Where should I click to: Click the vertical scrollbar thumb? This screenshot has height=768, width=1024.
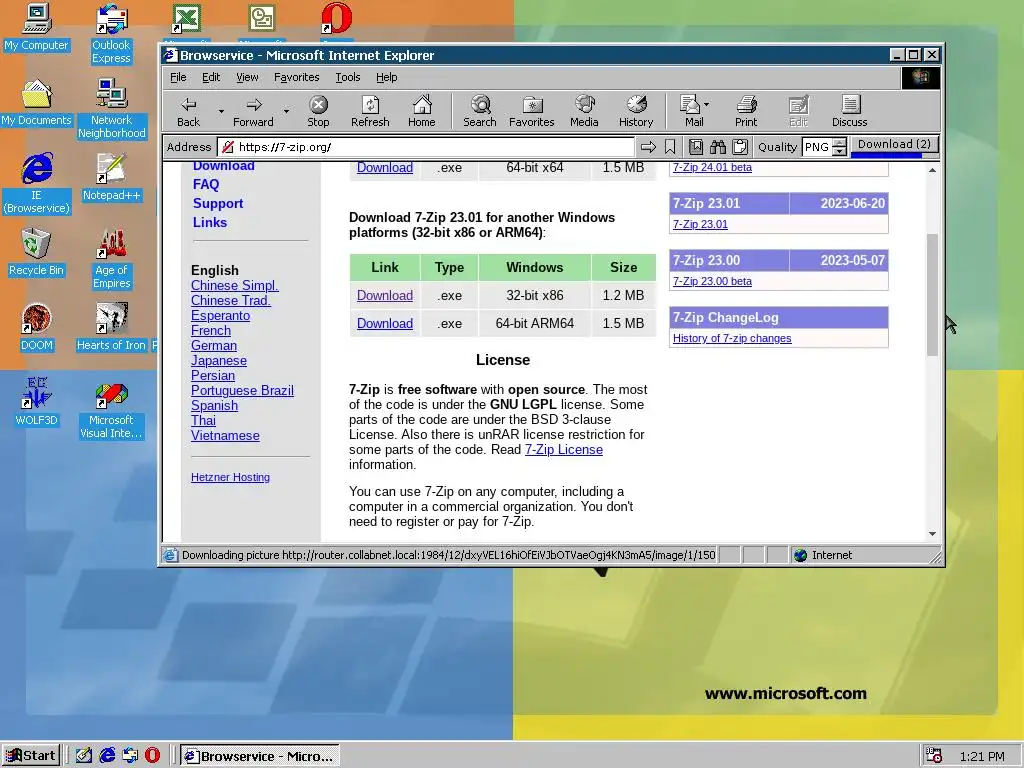(x=933, y=295)
